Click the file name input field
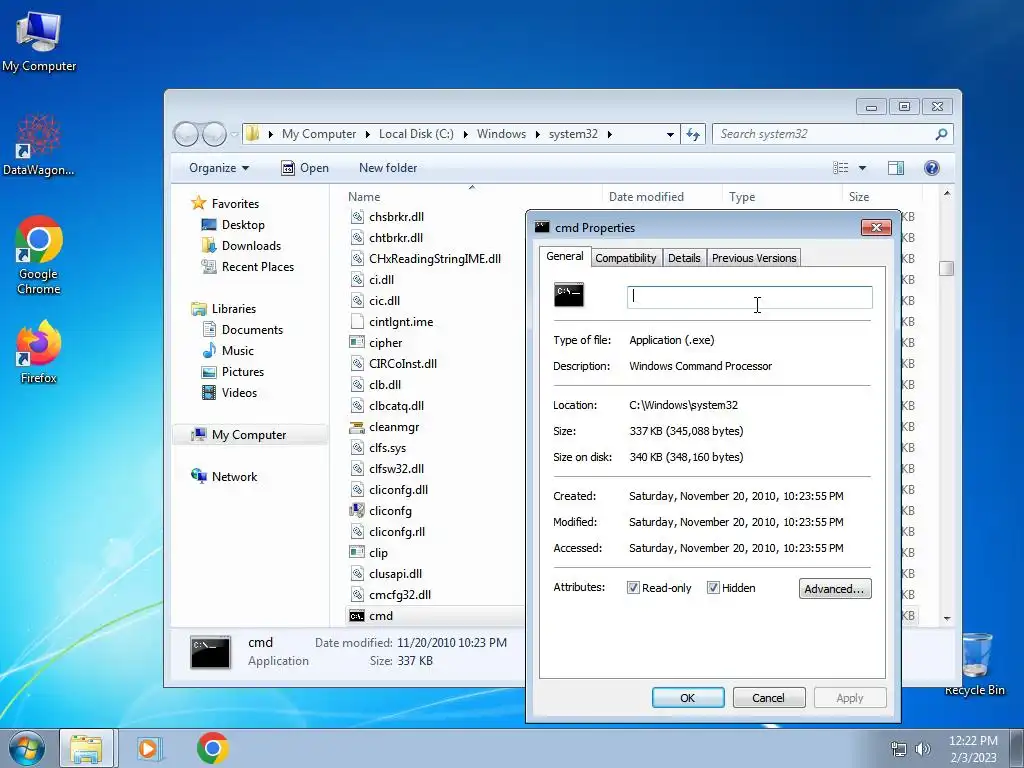This screenshot has width=1024, height=768. pos(749,297)
